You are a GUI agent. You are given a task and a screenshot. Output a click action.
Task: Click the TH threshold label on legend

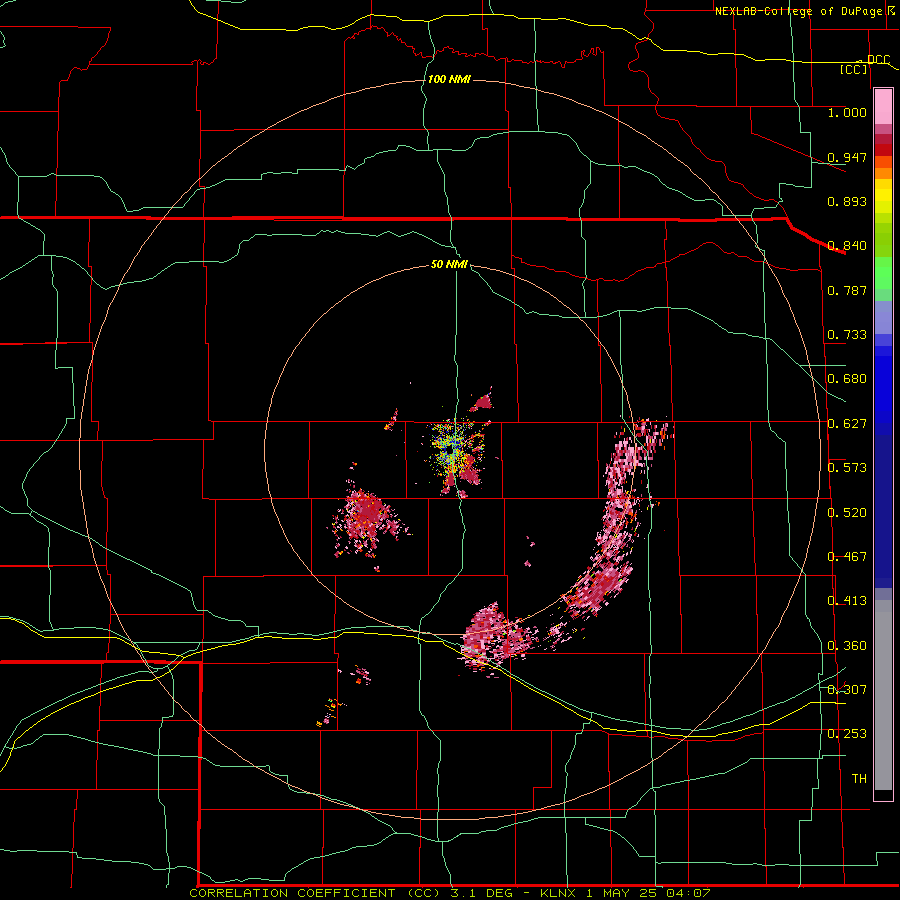(859, 779)
